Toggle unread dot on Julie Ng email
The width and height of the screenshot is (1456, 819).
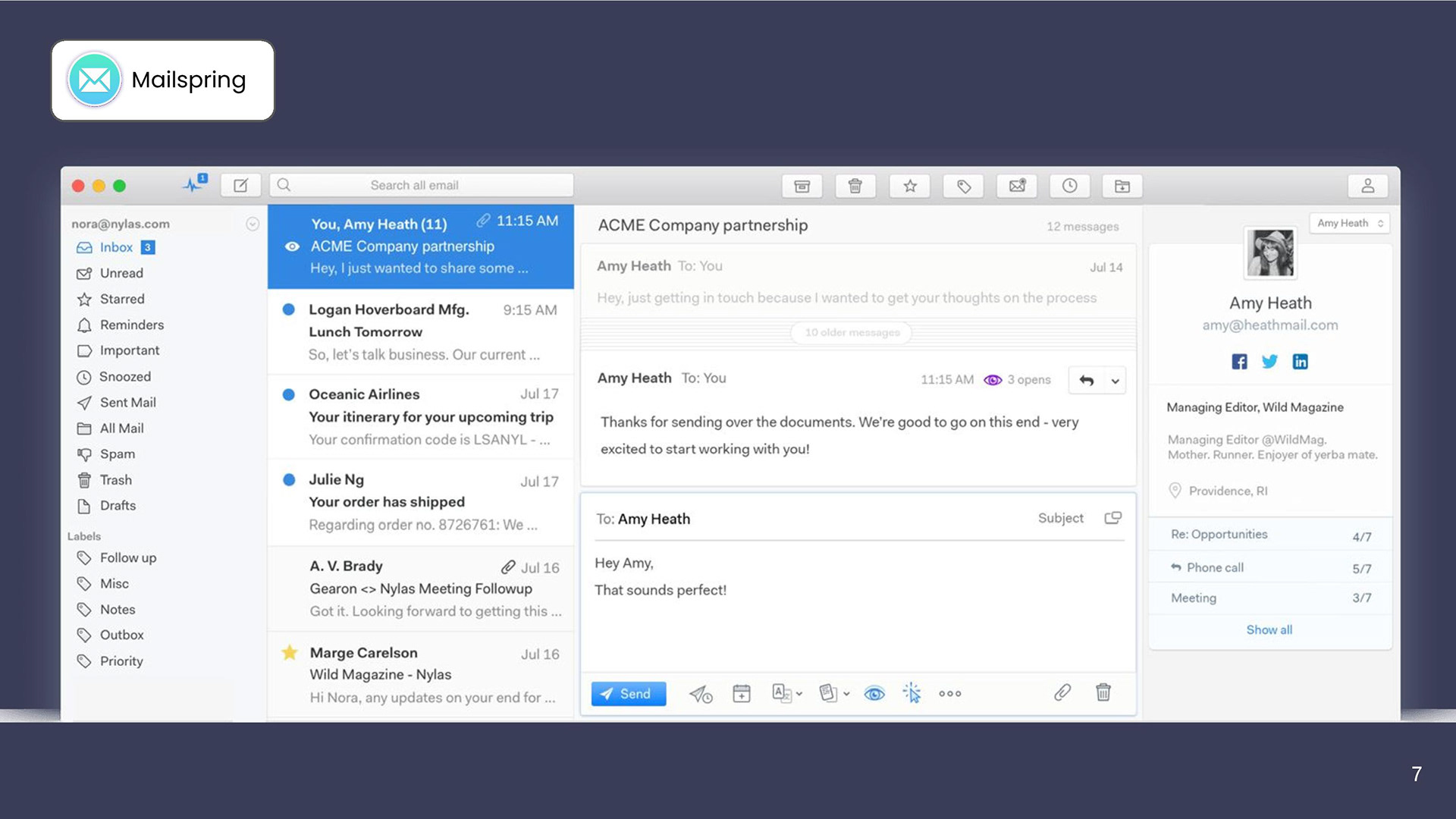pos(288,479)
